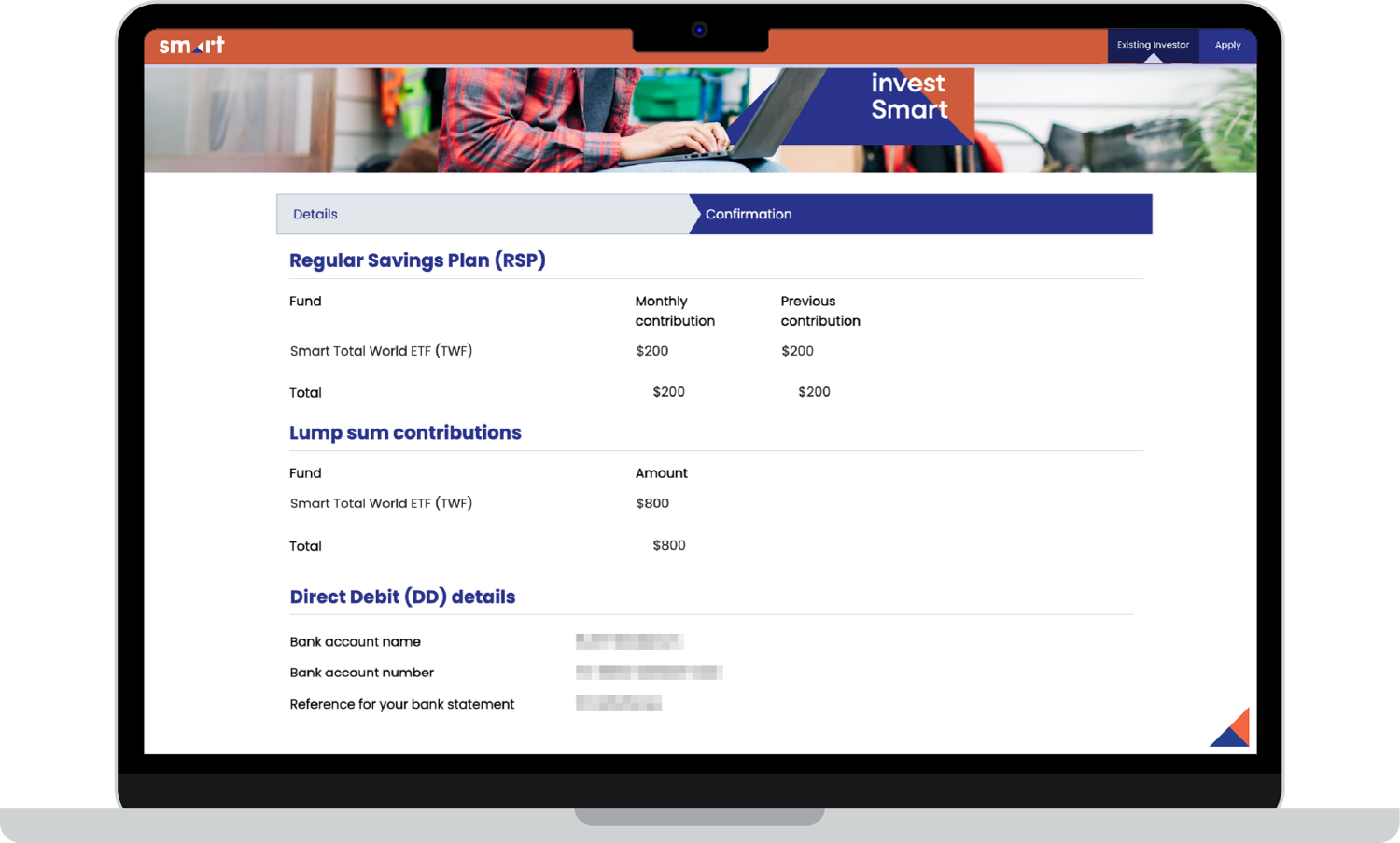Screen dimensions: 1400x843
Task: Click the invest Smart banner logo
Action: click(x=909, y=96)
